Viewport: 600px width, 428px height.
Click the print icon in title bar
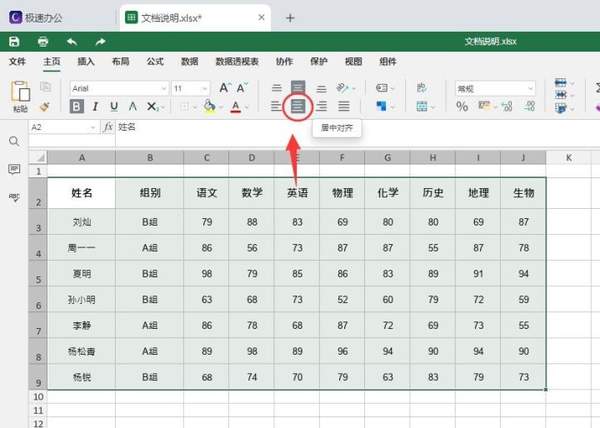tap(43, 41)
